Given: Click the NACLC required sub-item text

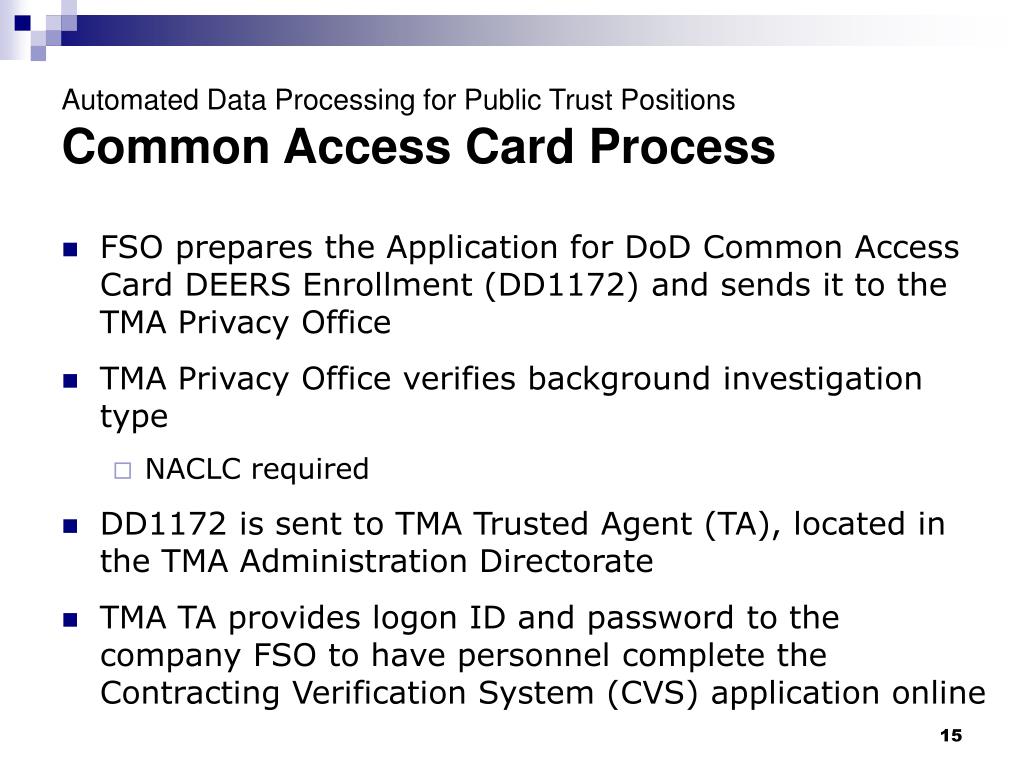Looking at the screenshot, I should click(257, 469).
